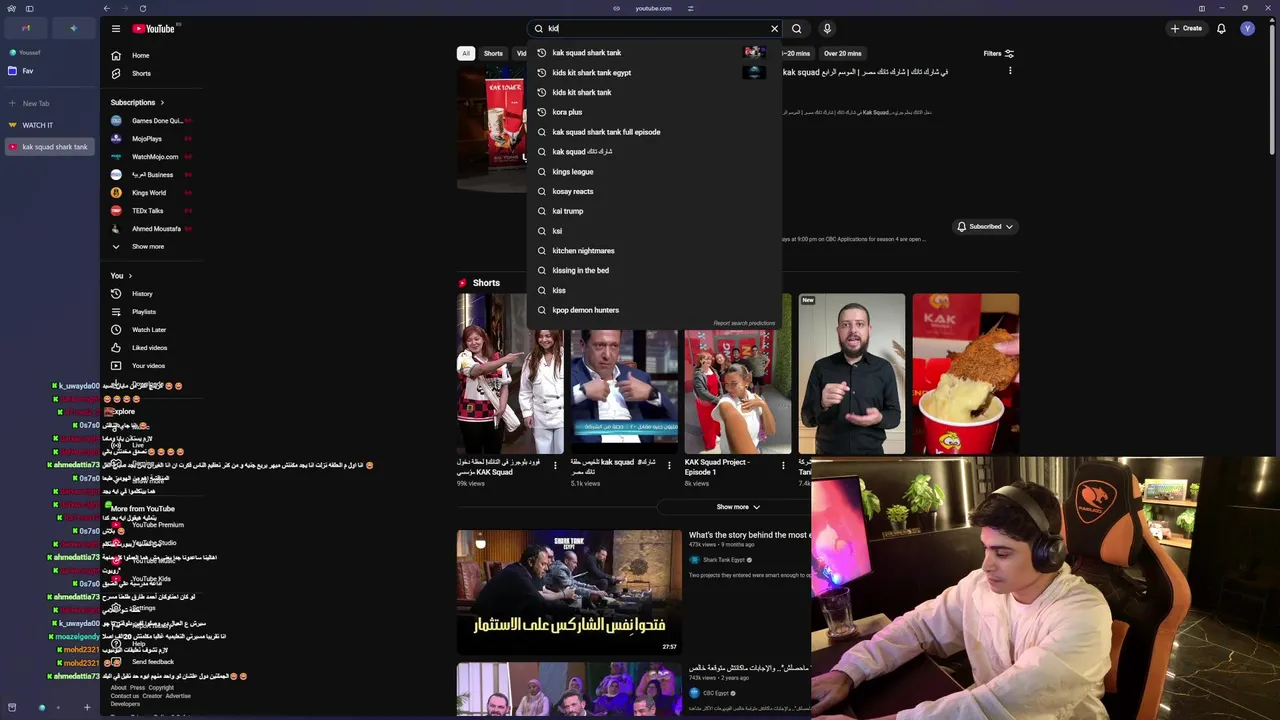Screen dimensions: 1280x720
Task: Click the Create button
Action: (x=1186, y=28)
